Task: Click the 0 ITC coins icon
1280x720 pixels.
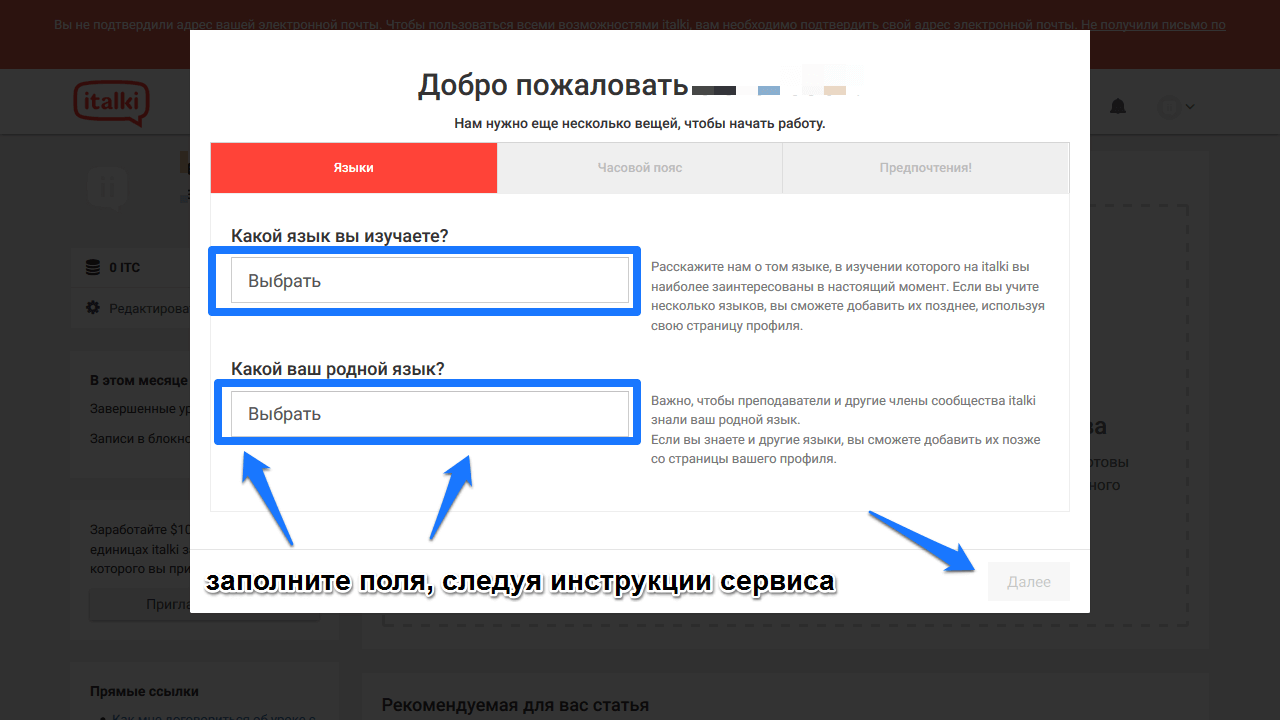Action: 93,267
